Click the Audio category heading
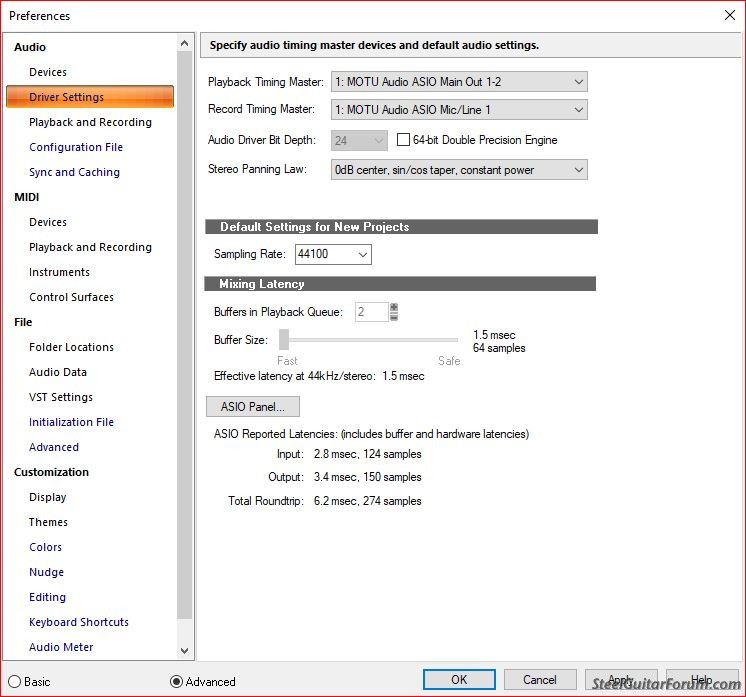746x697 pixels. pos(30,47)
